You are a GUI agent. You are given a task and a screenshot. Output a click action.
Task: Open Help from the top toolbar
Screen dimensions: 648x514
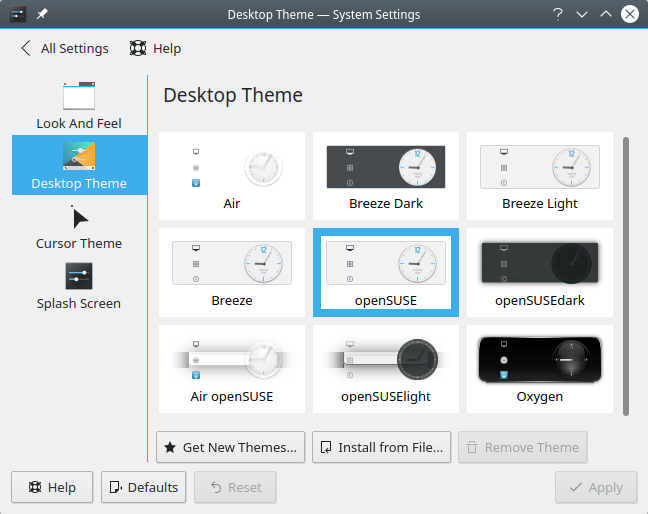tap(155, 48)
